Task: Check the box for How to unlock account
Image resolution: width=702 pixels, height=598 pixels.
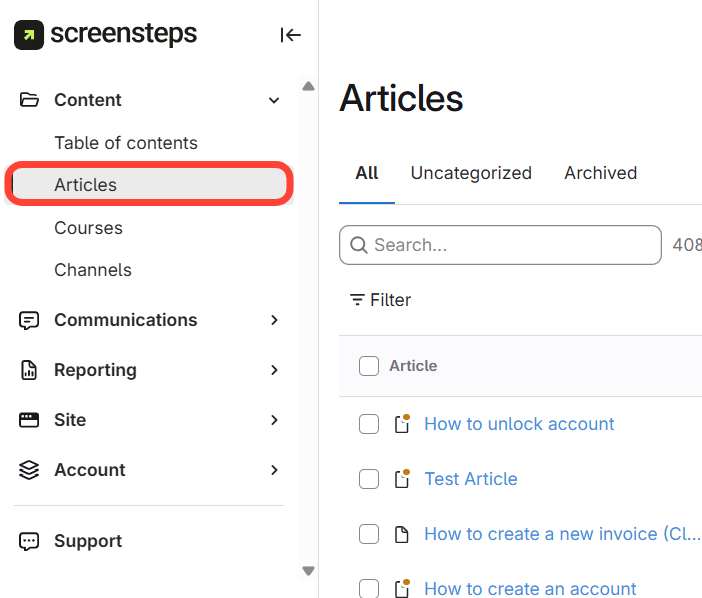Action: pyautogui.click(x=369, y=424)
